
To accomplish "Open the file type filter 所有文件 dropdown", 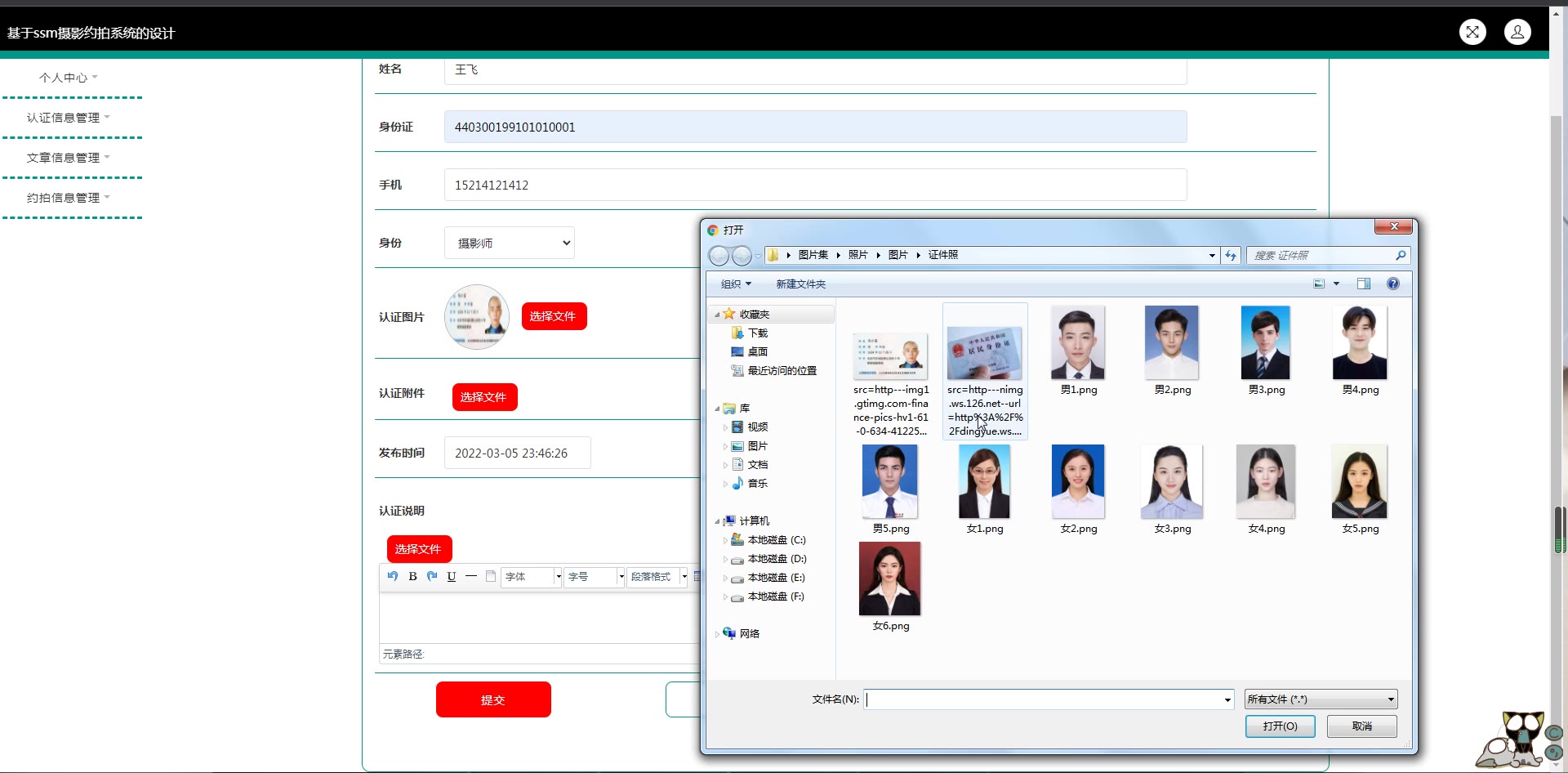I will point(1321,699).
